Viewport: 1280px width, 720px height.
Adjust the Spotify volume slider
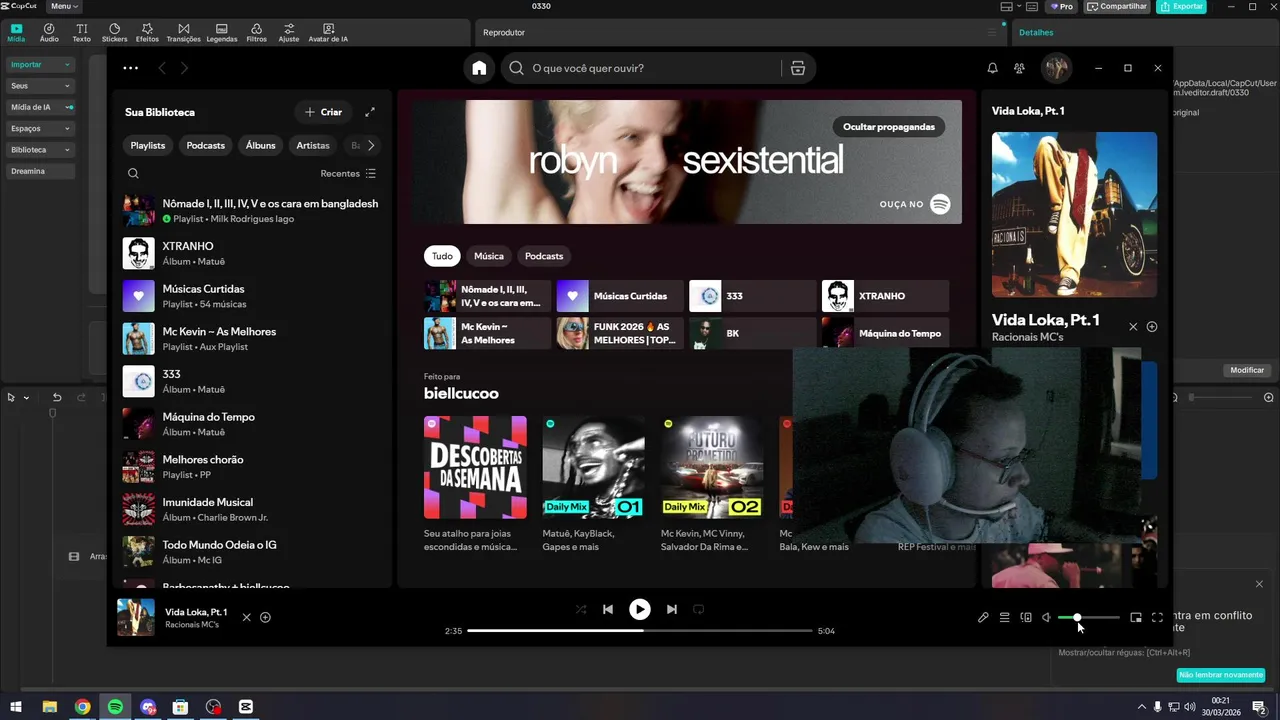click(1088, 618)
